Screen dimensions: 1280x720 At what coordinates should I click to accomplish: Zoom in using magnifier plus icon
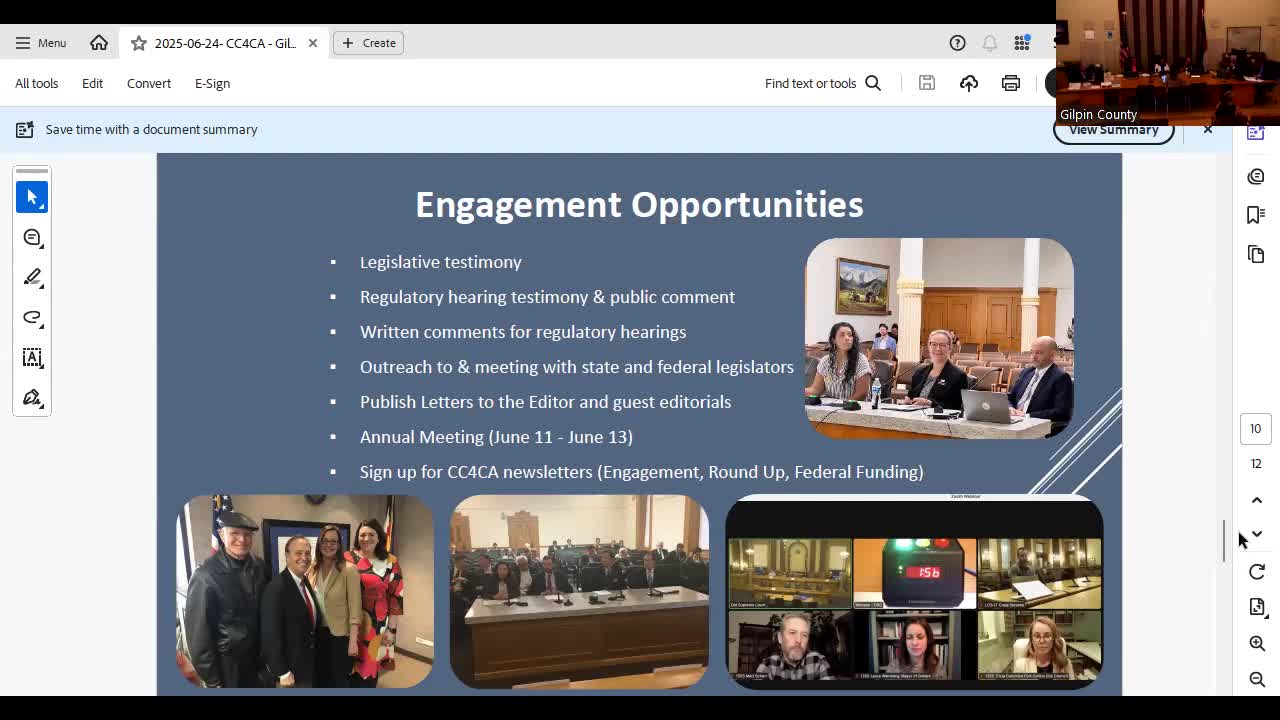[1257, 643]
